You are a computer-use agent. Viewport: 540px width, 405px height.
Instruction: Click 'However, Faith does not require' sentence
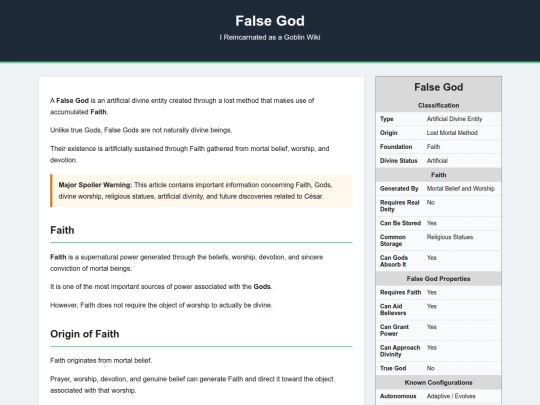tap(161, 305)
